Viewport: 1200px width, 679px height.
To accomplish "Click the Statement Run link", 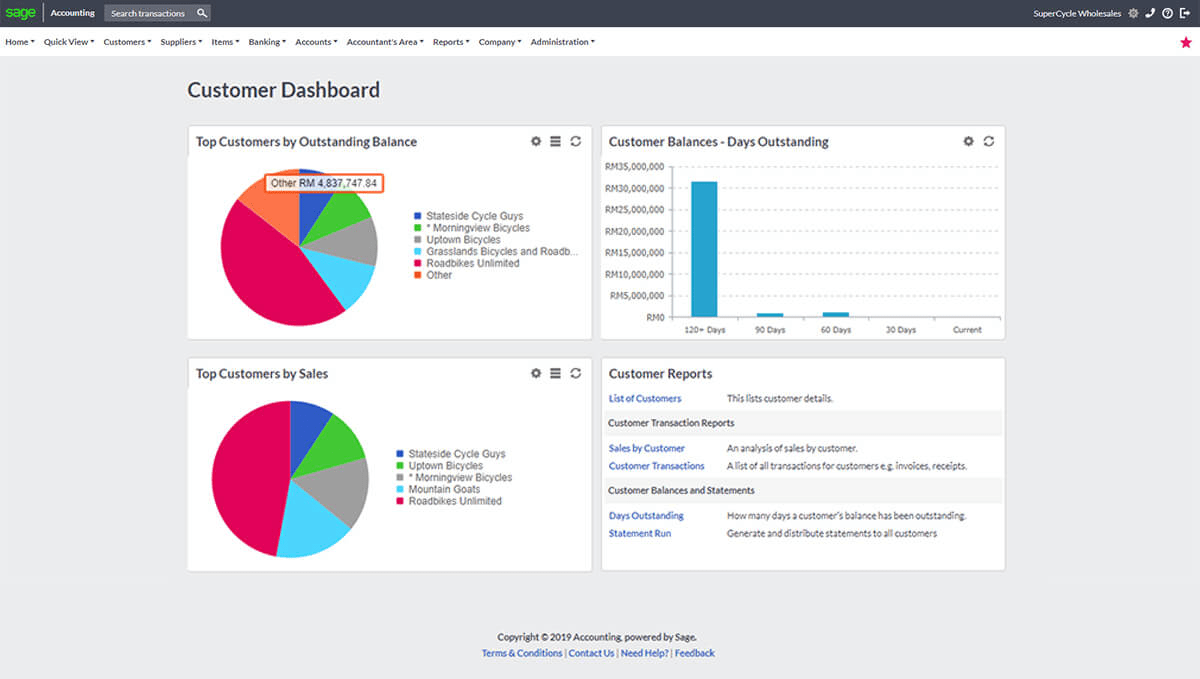I will (x=639, y=533).
